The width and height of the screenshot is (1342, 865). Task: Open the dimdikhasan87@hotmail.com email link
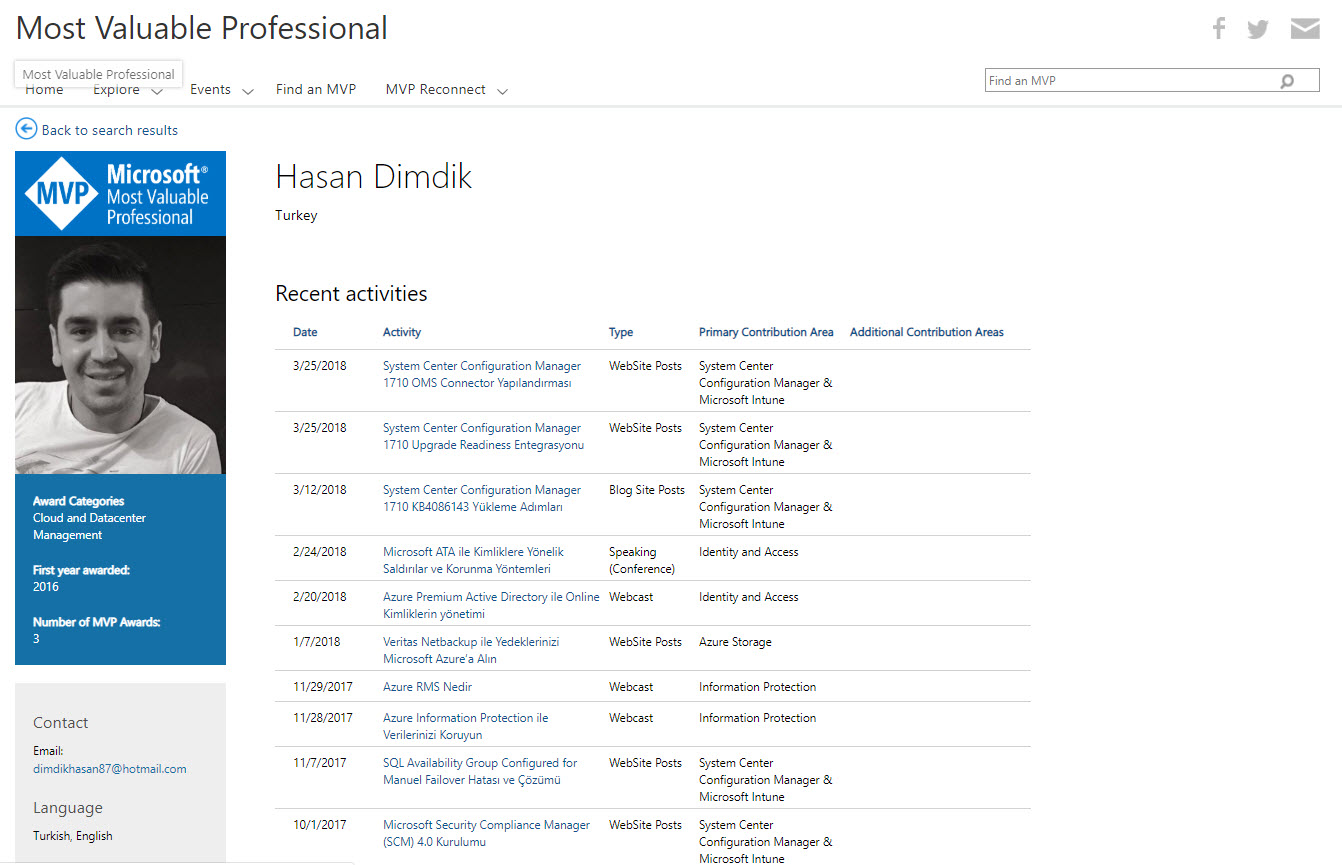109,769
